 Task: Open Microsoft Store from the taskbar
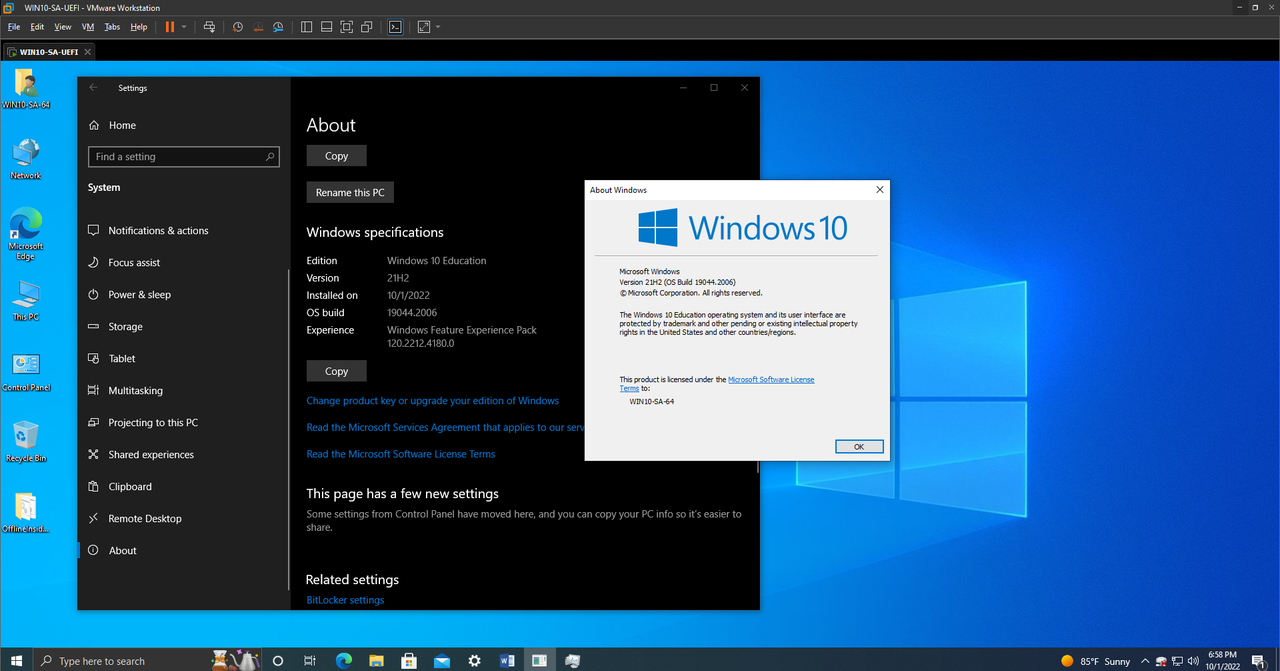(x=409, y=661)
